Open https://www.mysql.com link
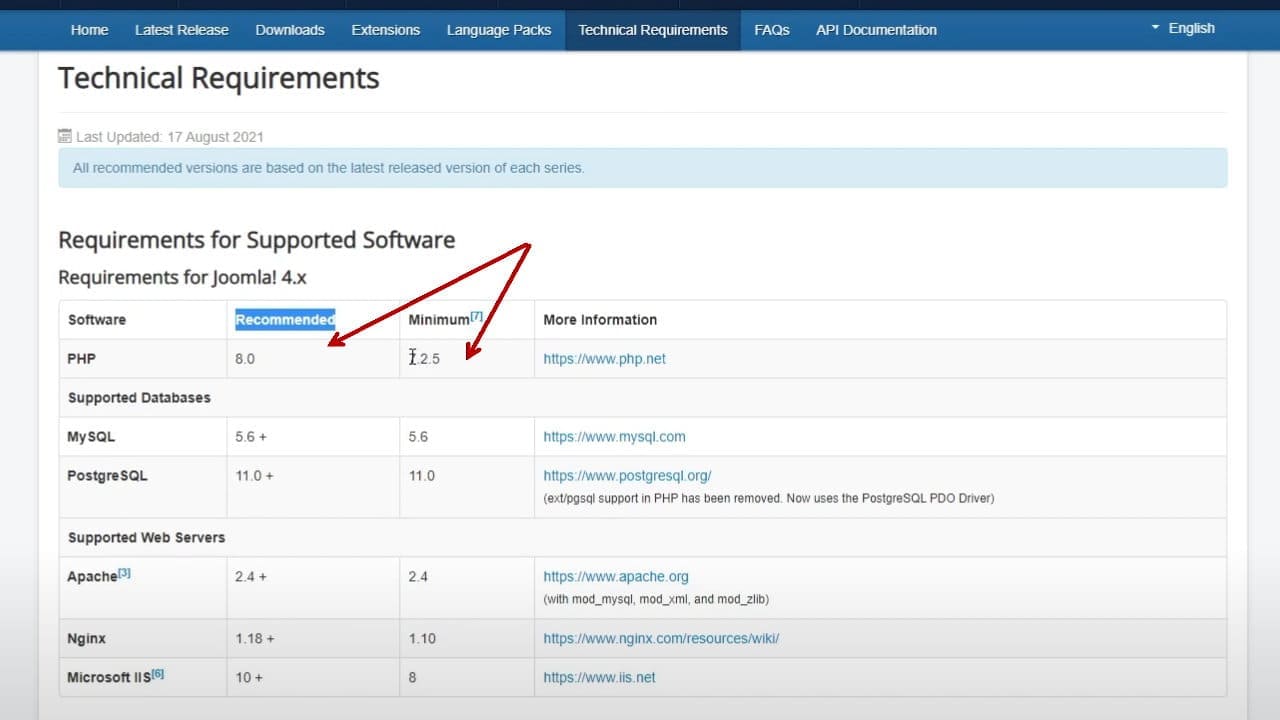This screenshot has width=1280, height=720. [x=614, y=436]
